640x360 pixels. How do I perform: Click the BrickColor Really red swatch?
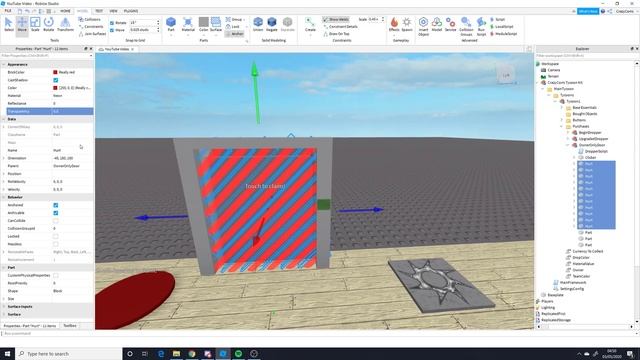click(x=55, y=72)
